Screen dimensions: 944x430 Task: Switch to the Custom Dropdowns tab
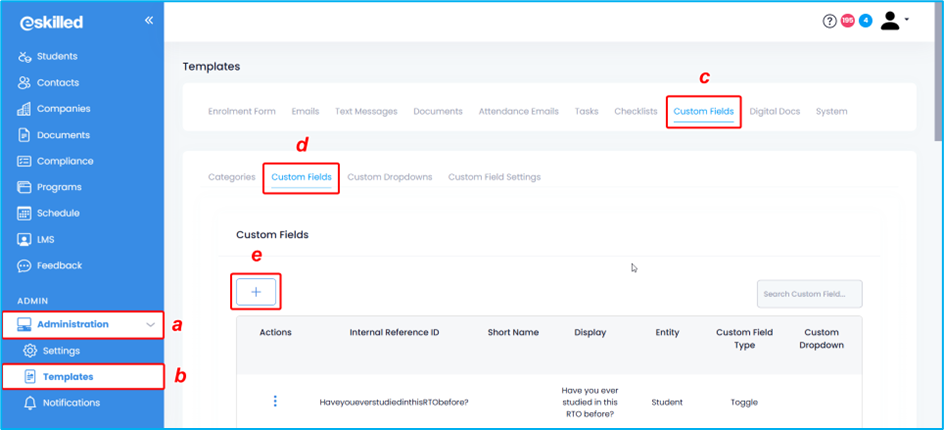[389, 177]
